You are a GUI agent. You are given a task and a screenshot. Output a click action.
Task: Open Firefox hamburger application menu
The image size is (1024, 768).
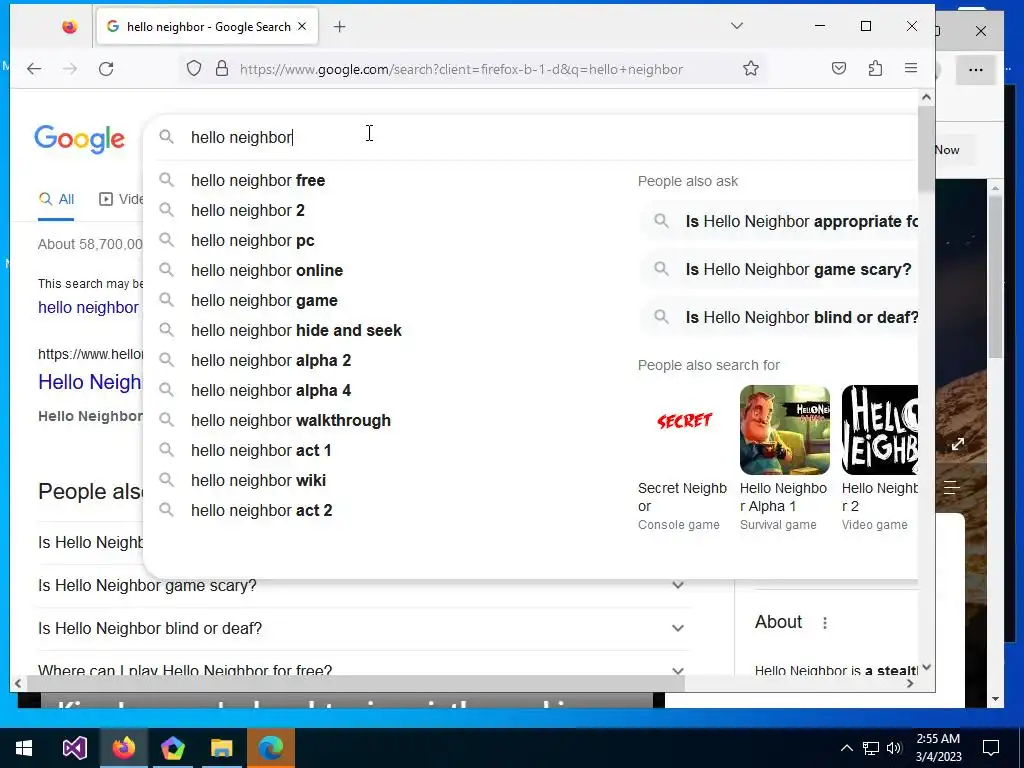[911, 69]
